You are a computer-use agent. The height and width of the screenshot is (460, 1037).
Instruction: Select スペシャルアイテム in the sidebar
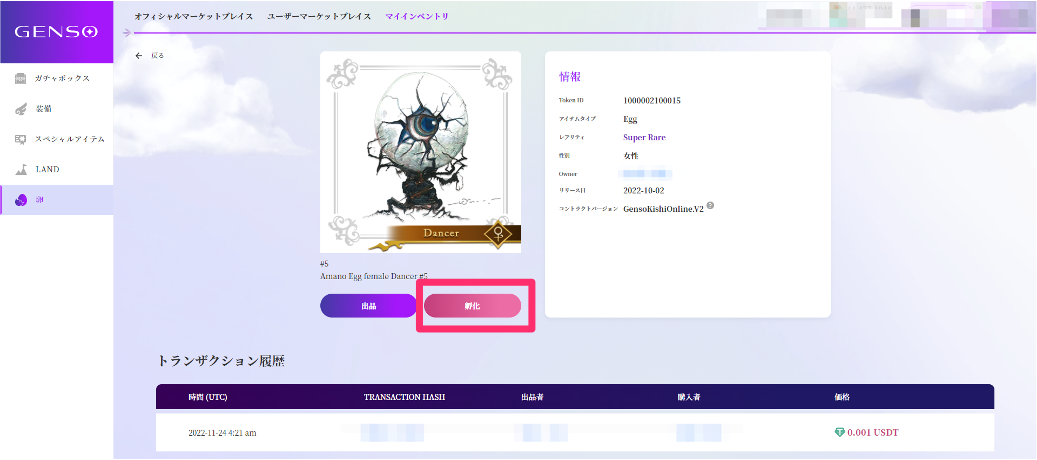(x=69, y=139)
